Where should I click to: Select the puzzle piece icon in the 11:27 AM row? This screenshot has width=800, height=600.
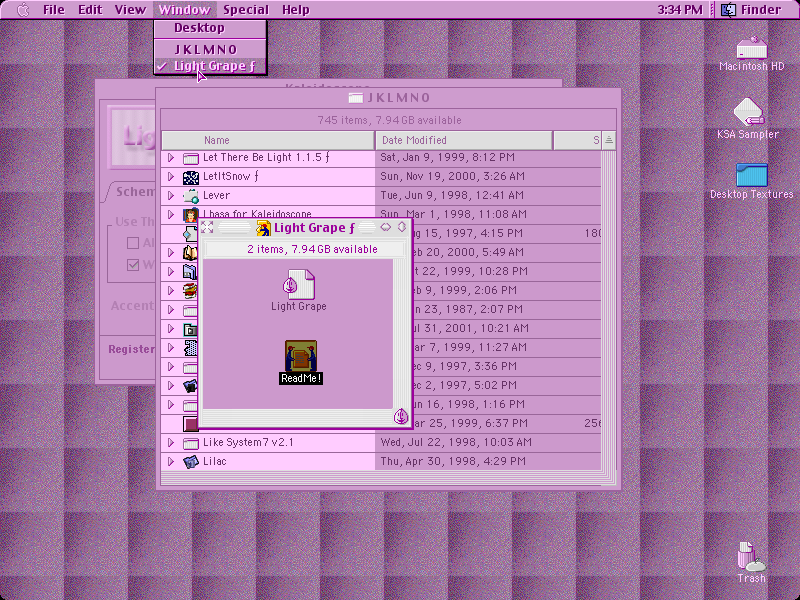point(190,348)
